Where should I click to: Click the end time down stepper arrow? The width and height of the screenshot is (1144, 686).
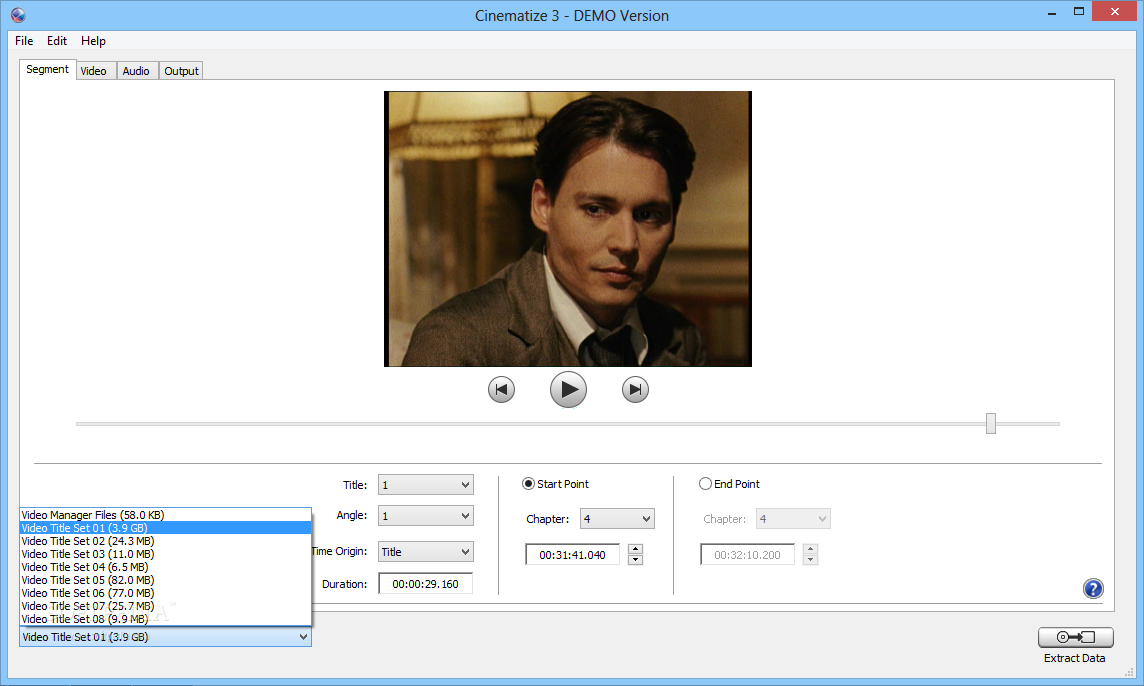pos(811,560)
